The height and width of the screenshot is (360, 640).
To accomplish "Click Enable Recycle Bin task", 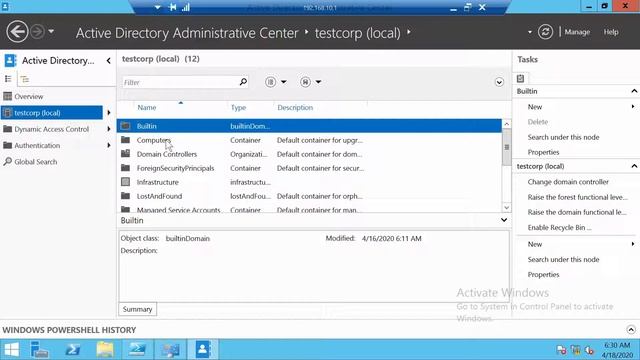I will tap(559, 228).
